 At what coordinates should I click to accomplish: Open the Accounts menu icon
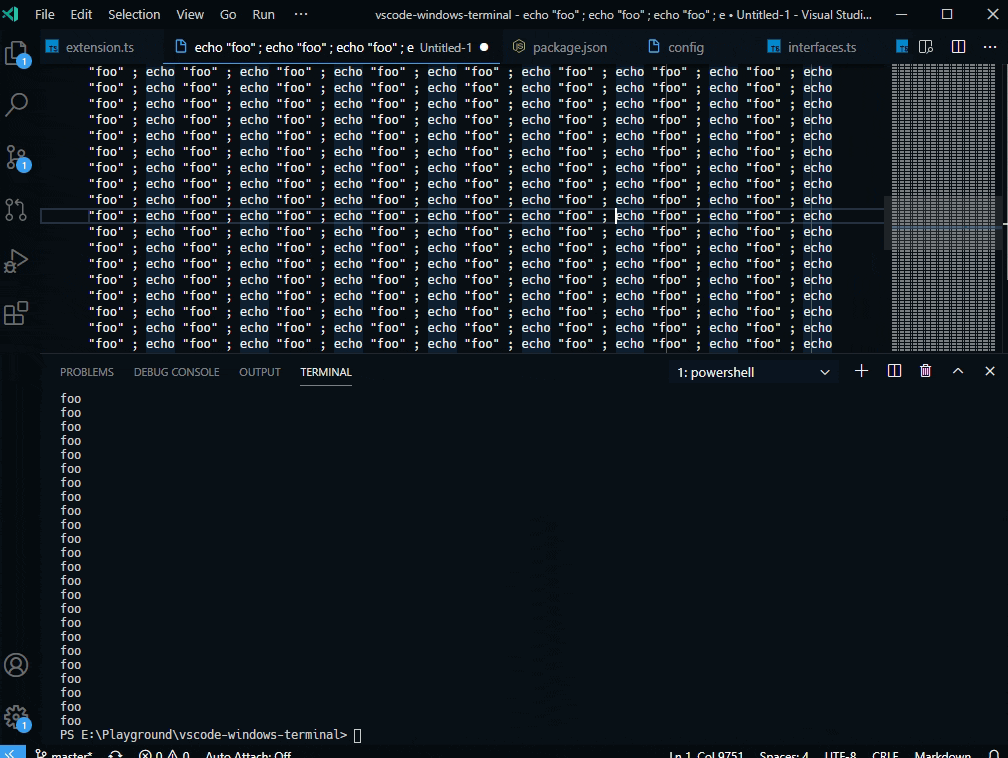pos(17,665)
